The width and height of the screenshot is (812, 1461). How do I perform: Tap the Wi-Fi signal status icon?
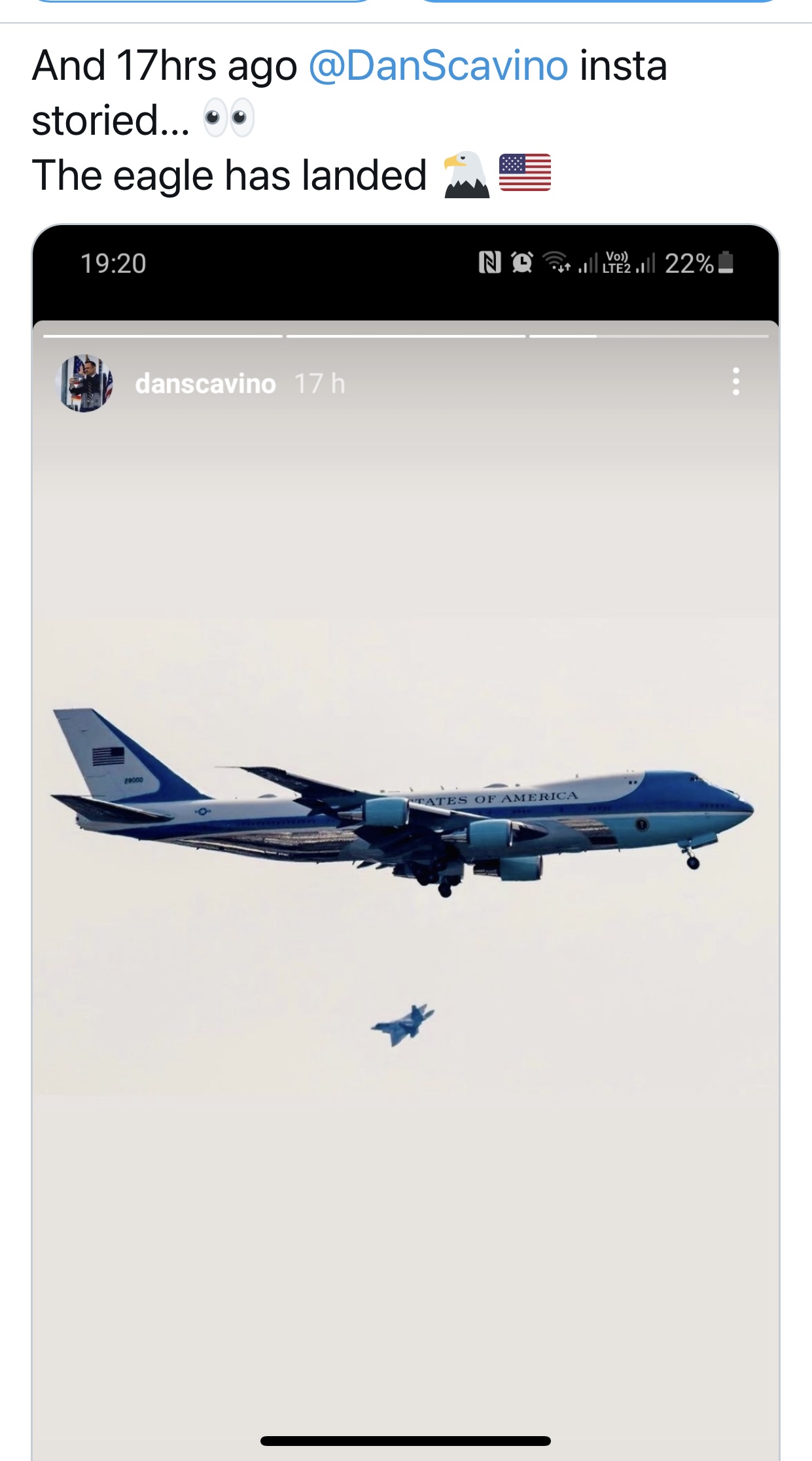[557, 263]
